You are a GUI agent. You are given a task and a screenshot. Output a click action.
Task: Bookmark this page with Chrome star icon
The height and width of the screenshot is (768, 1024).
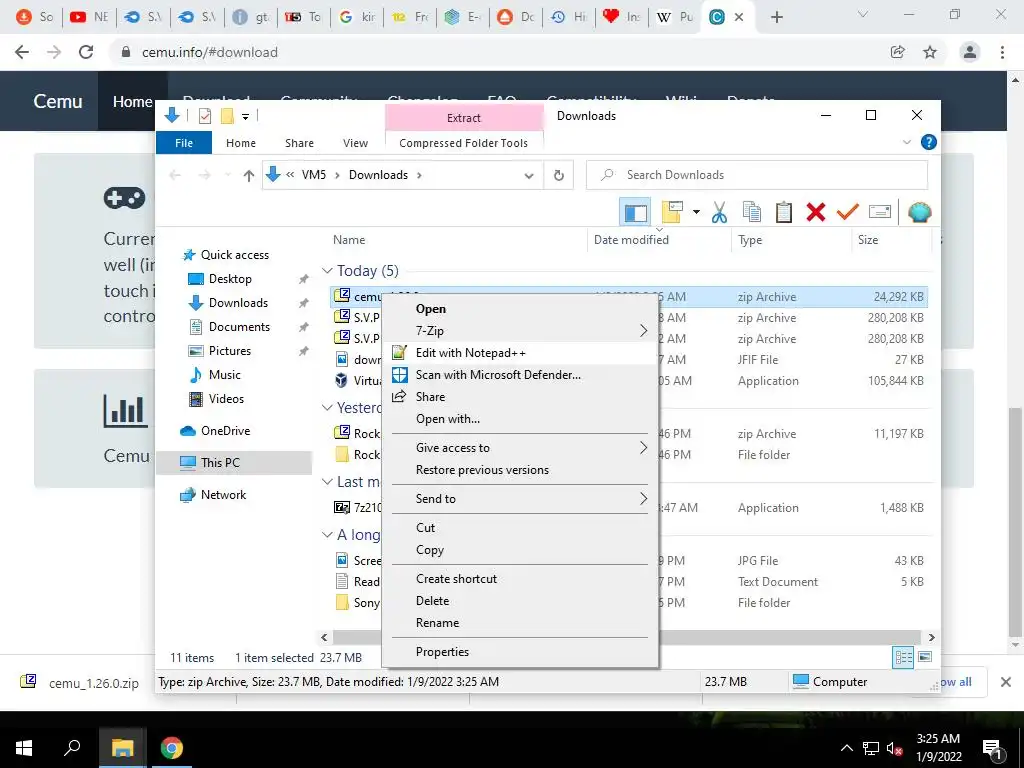(930, 52)
